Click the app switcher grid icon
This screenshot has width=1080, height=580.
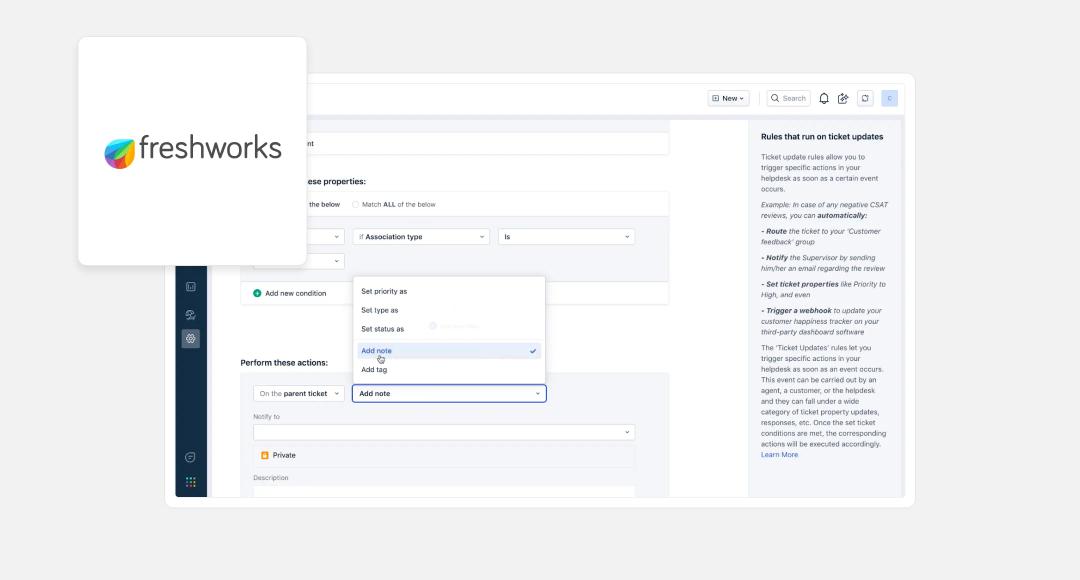(190, 483)
